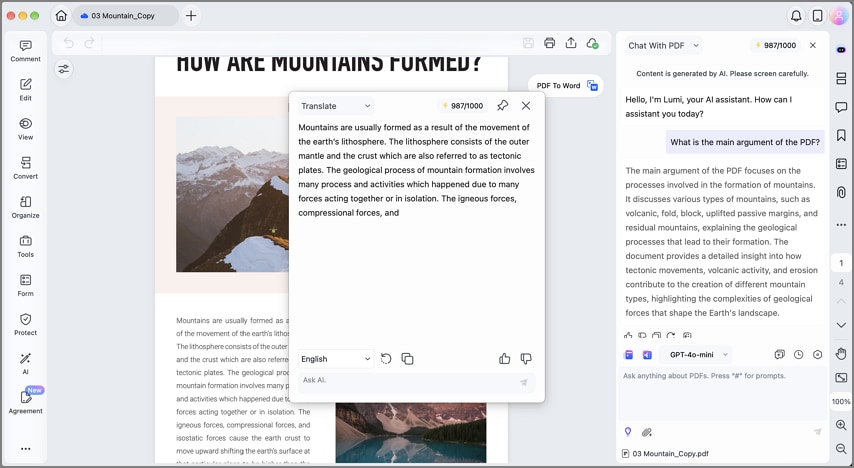This screenshot has height=468, width=854.
Task: Open the comments panel icon in right bar
Action: coord(841,107)
